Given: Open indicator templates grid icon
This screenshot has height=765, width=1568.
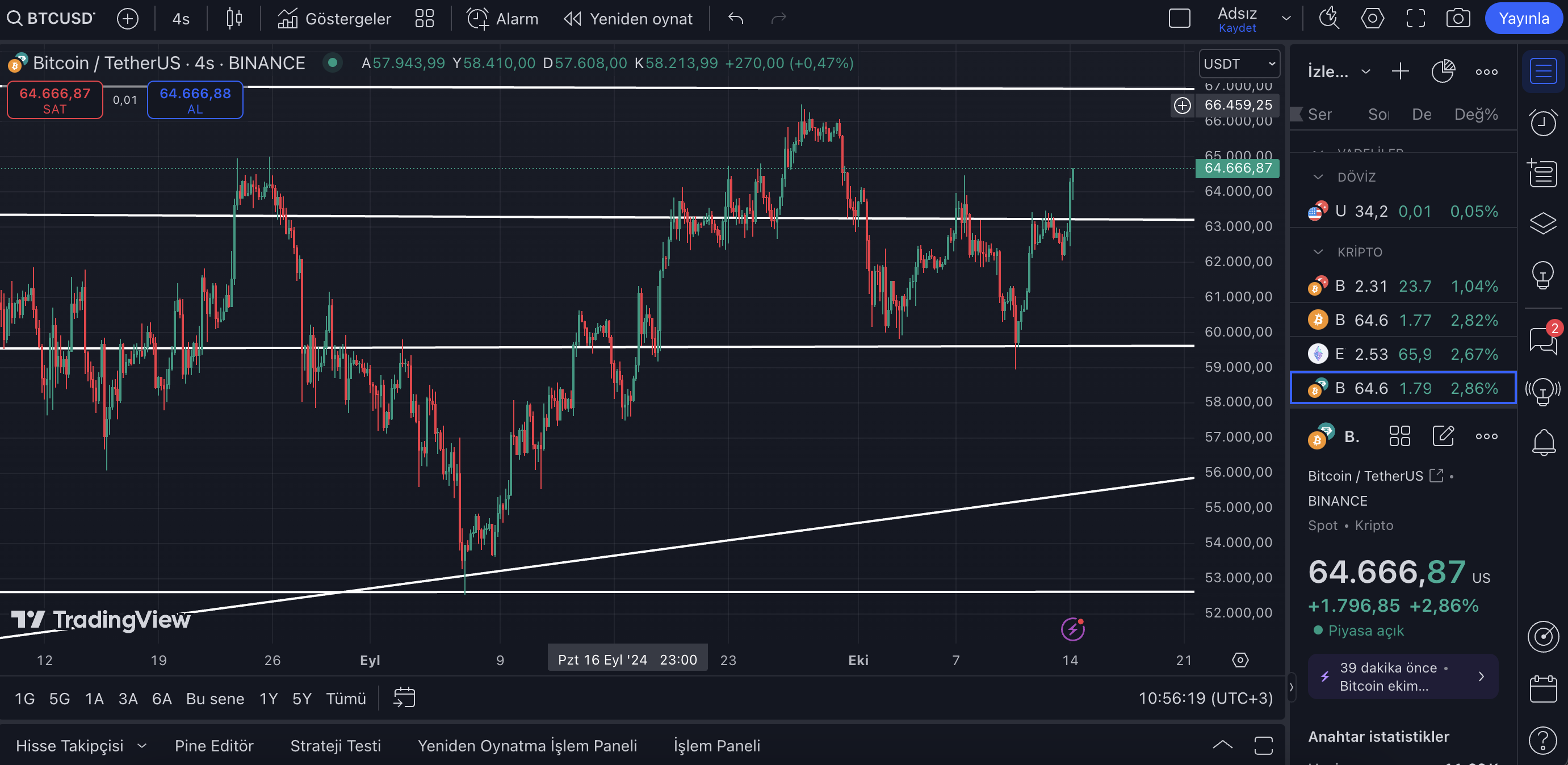Looking at the screenshot, I should [x=424, y=19].
